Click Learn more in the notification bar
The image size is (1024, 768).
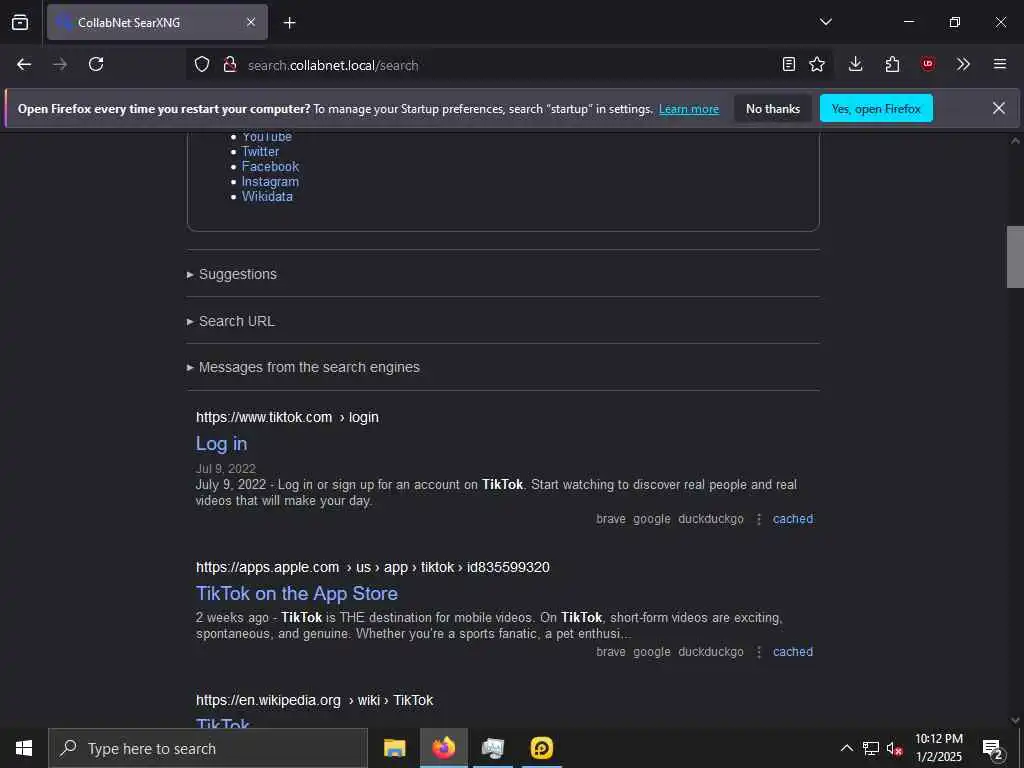(689, 109)
